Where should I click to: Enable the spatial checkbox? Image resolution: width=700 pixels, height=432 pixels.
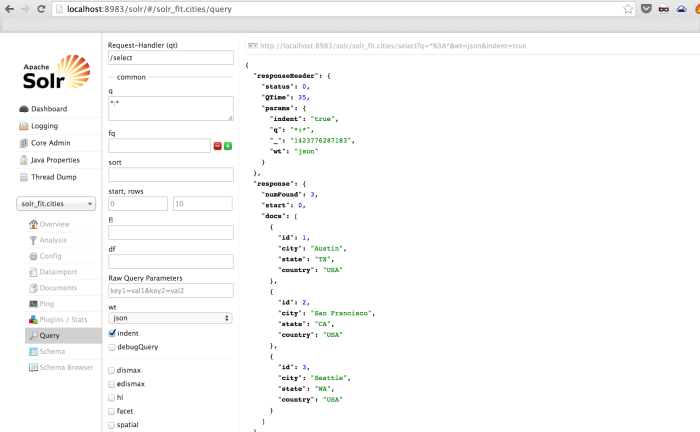(x=112, y=425)
